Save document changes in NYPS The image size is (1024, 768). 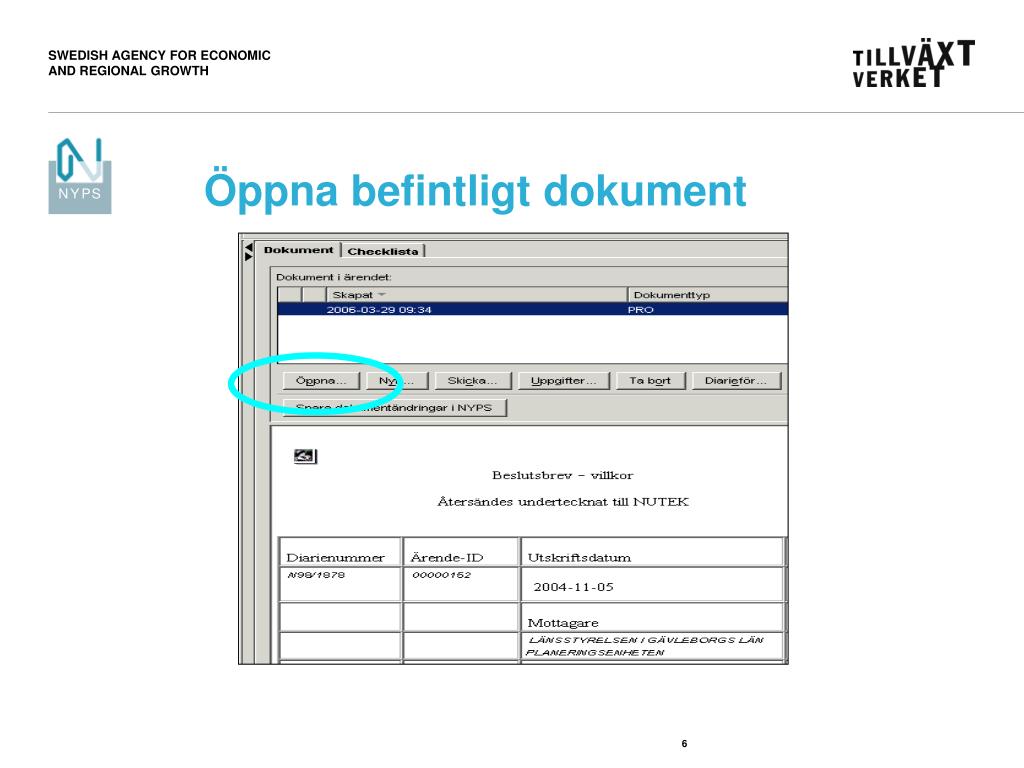[x=394, y=408]
